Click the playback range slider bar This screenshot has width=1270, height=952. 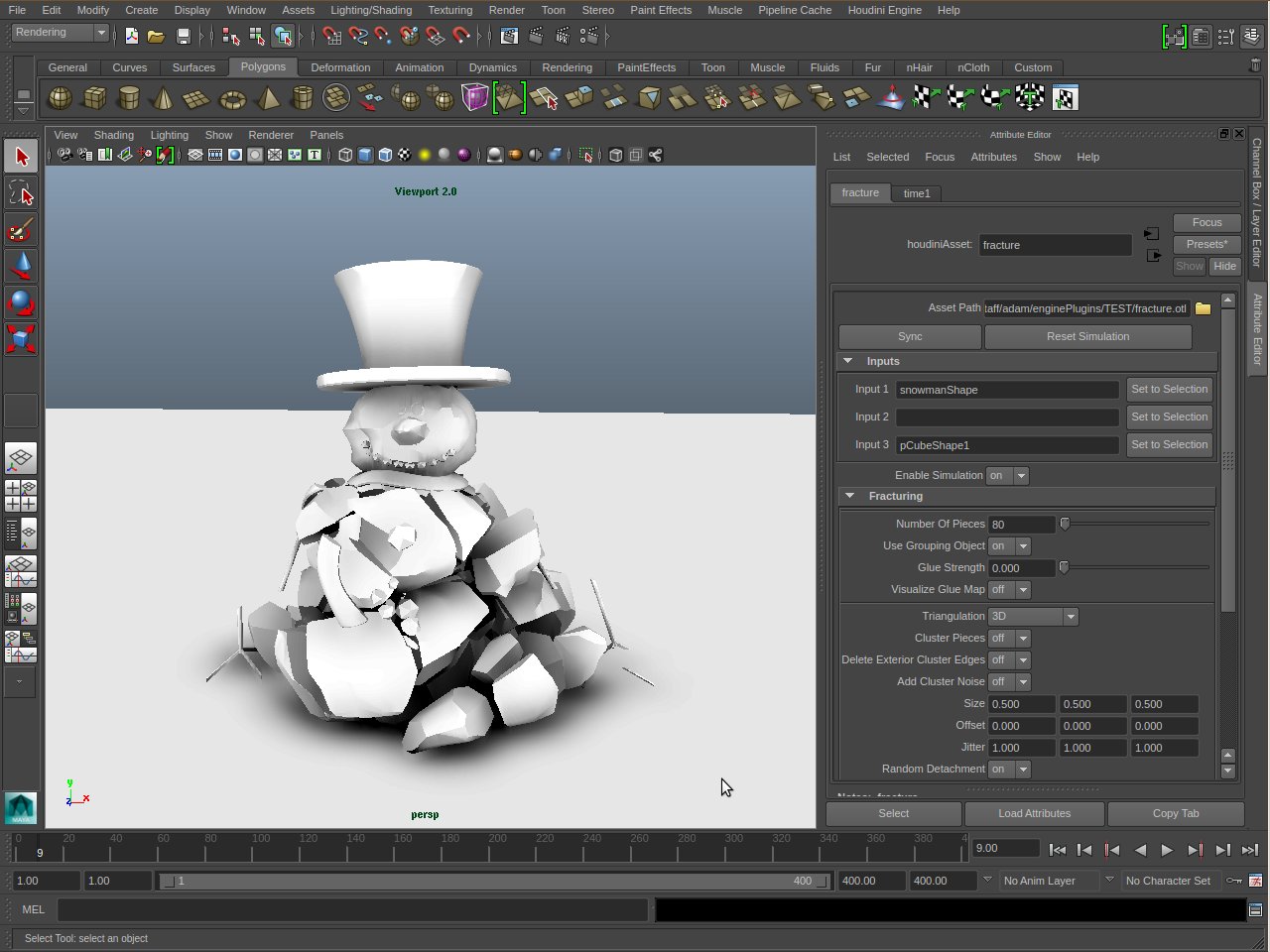(494, 881)
